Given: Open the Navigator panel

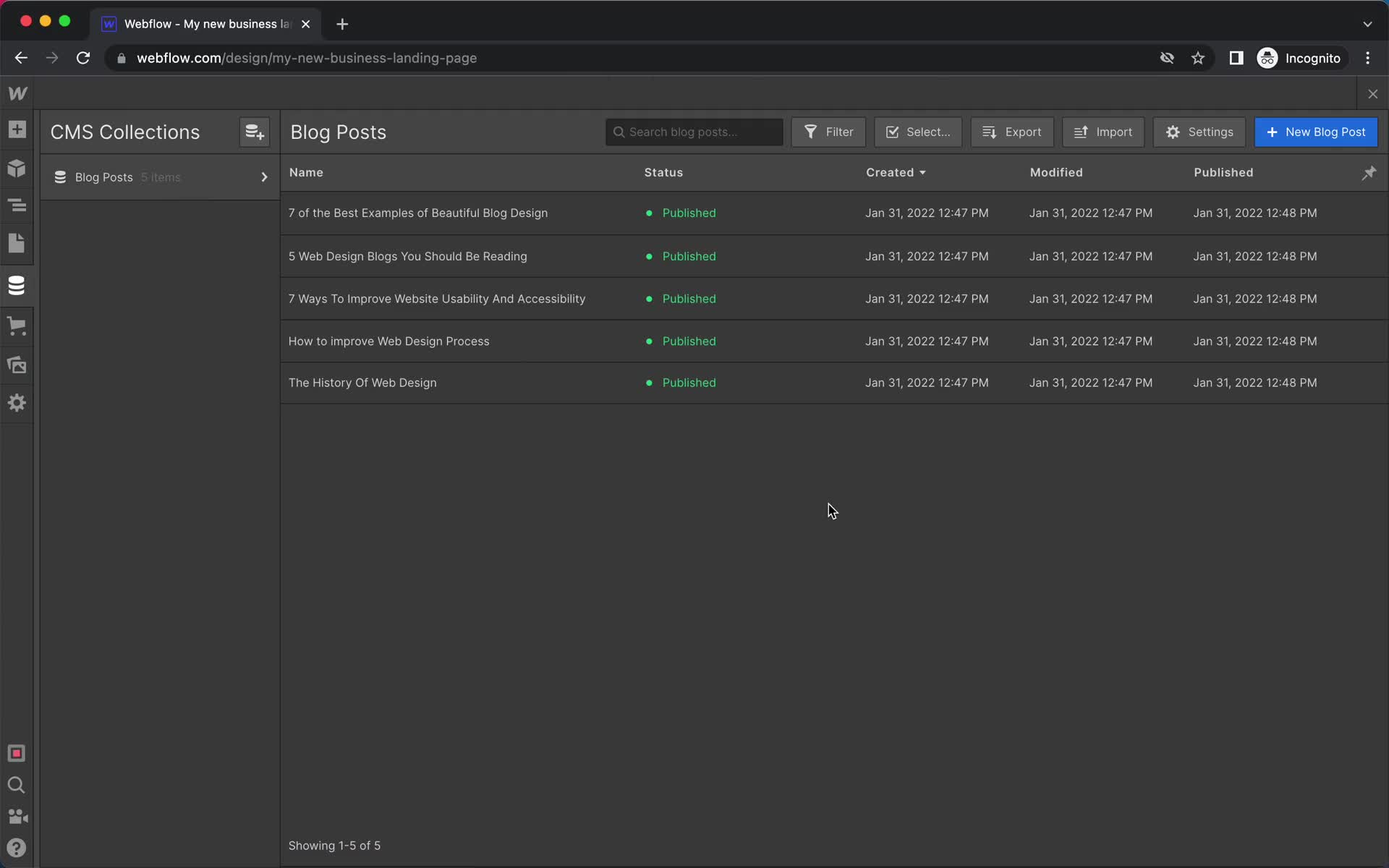Looking at the screenshot, I should pyautogui.click(x=17, y=205).
